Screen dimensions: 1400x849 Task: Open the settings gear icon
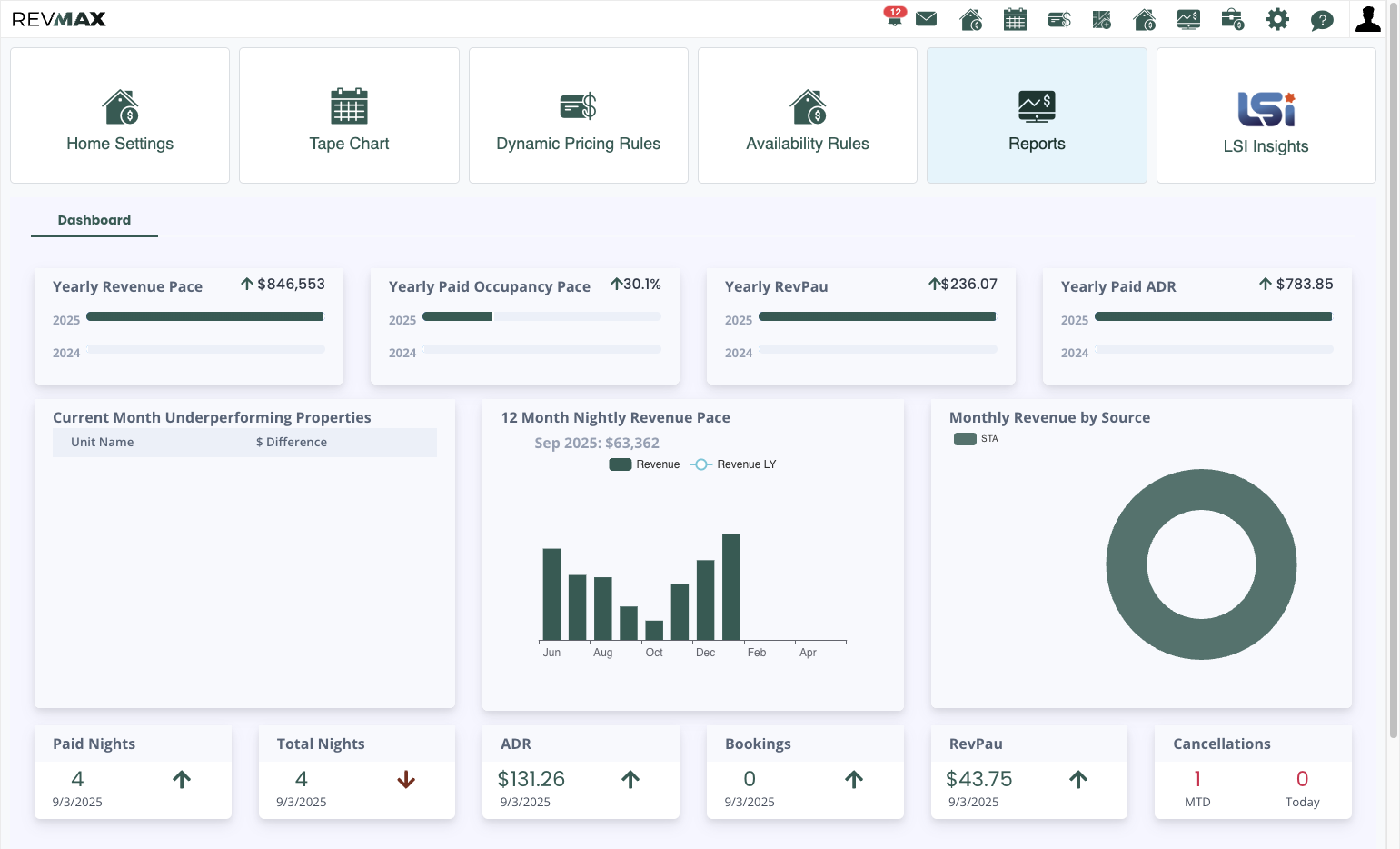tap(1277, 19)
